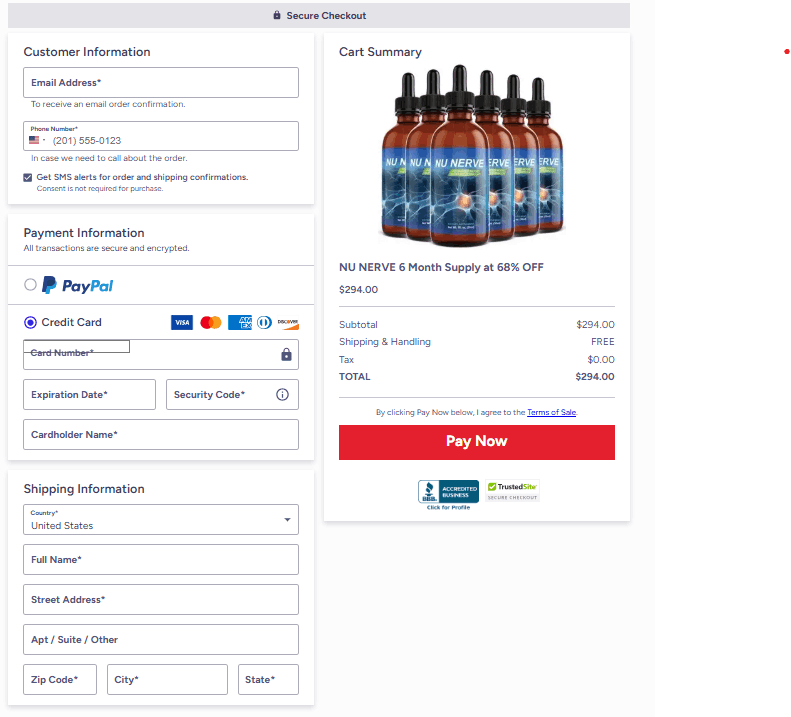This screenshot has width=791, height=717.
Task: Click the State field
Action: (268, 680)
